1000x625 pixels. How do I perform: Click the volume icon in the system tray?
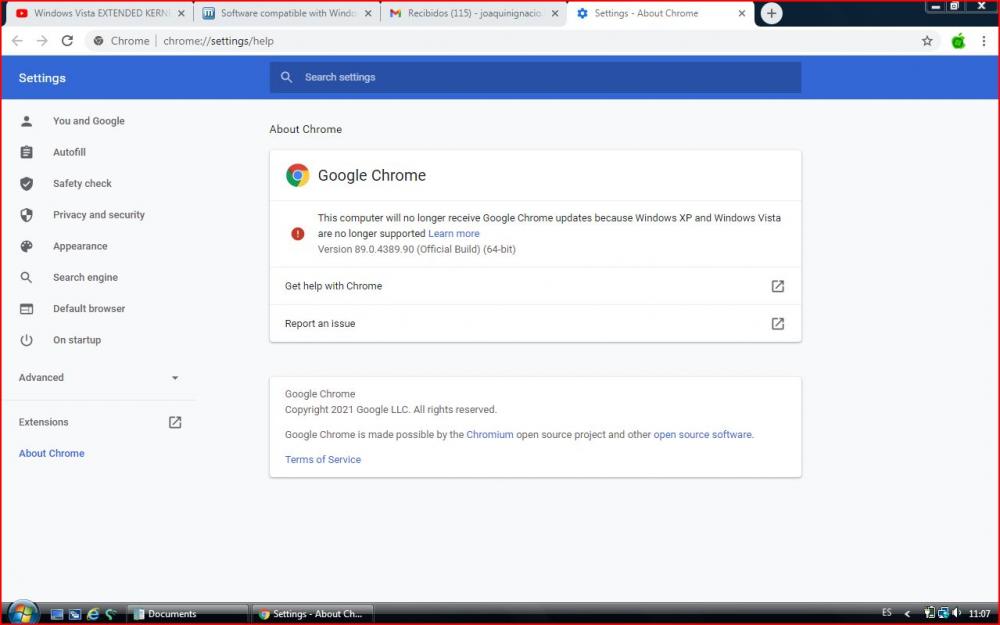coord(957,613)
